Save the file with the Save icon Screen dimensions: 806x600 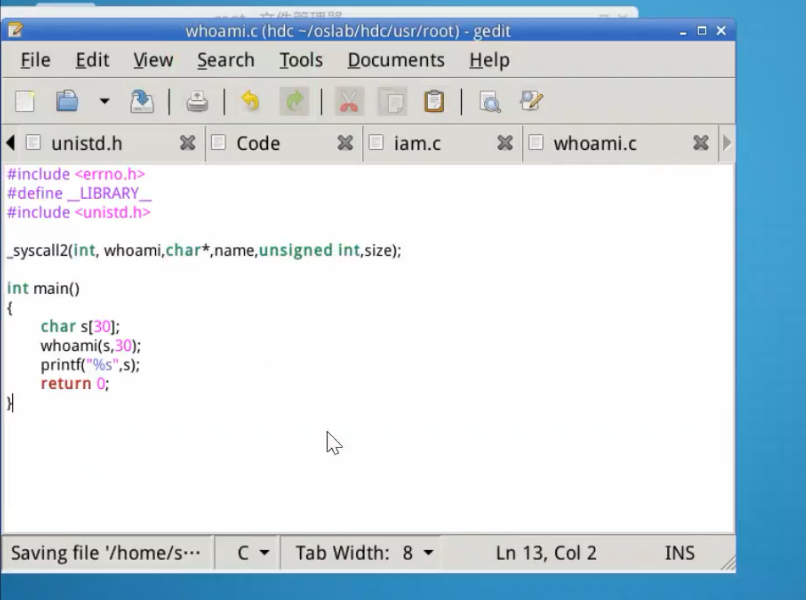tap(142, 101)
